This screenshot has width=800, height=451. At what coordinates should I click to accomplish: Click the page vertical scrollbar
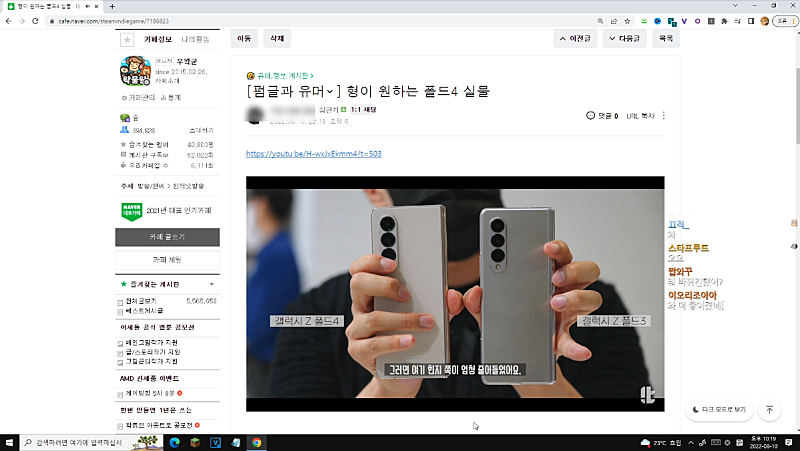(x=796, y=105)
